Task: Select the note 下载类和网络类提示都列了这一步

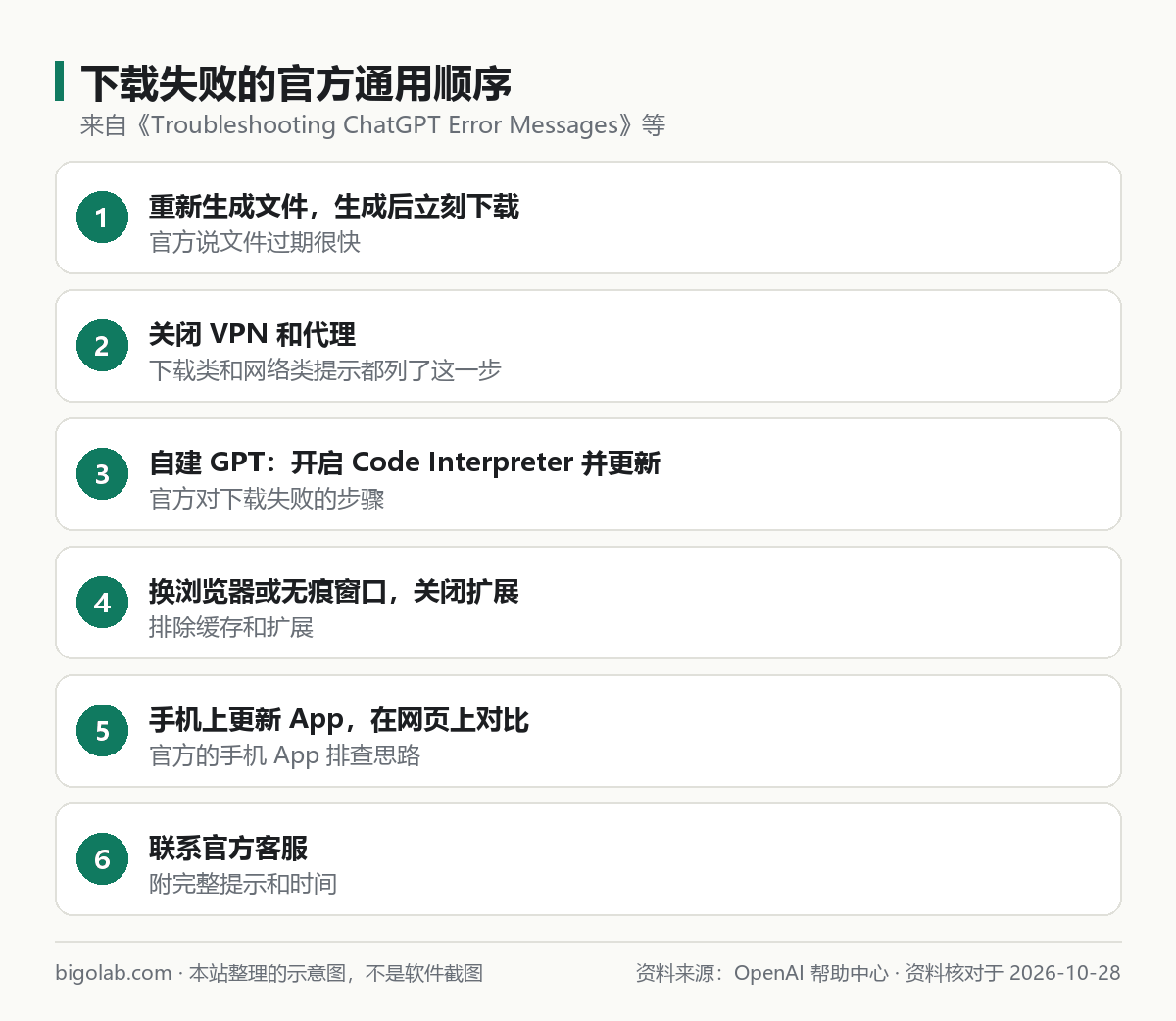Action: click(x=325, y=370)
